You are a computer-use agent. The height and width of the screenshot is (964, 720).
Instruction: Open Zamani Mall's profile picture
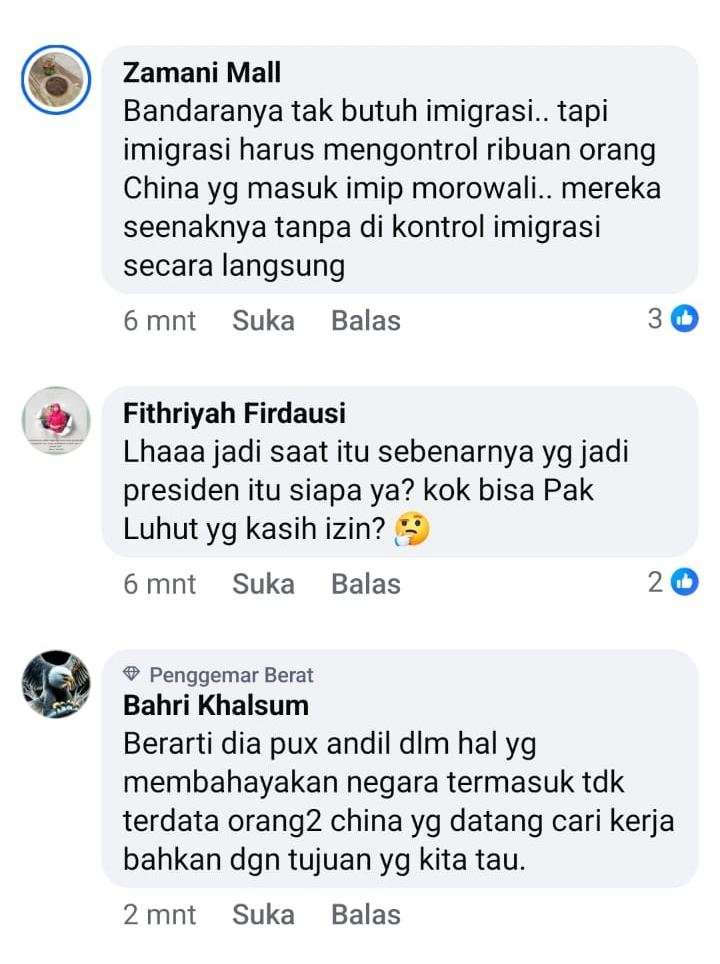pyautogui.click(x=56, y=80)
